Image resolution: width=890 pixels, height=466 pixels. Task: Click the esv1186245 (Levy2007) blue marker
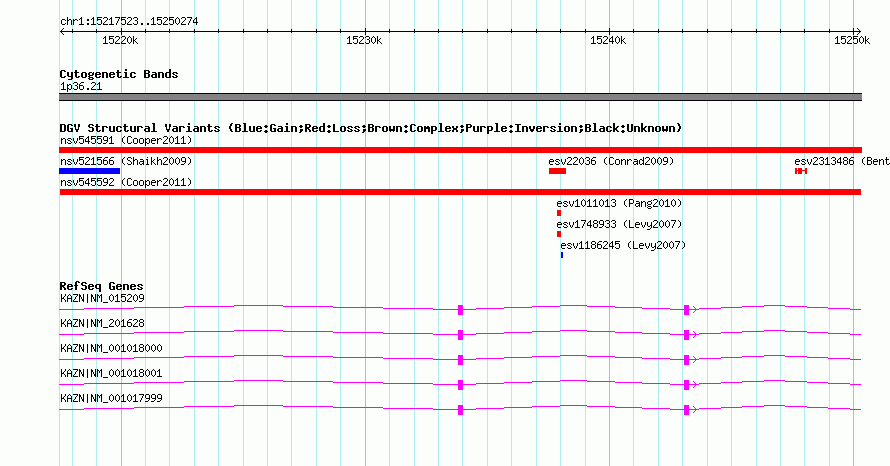click(x=562, y=255)
